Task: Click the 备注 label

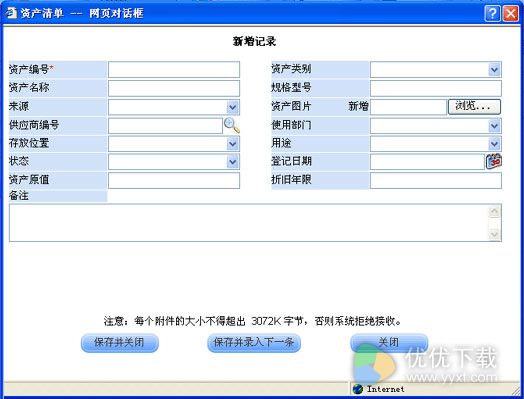Action: 19,195
